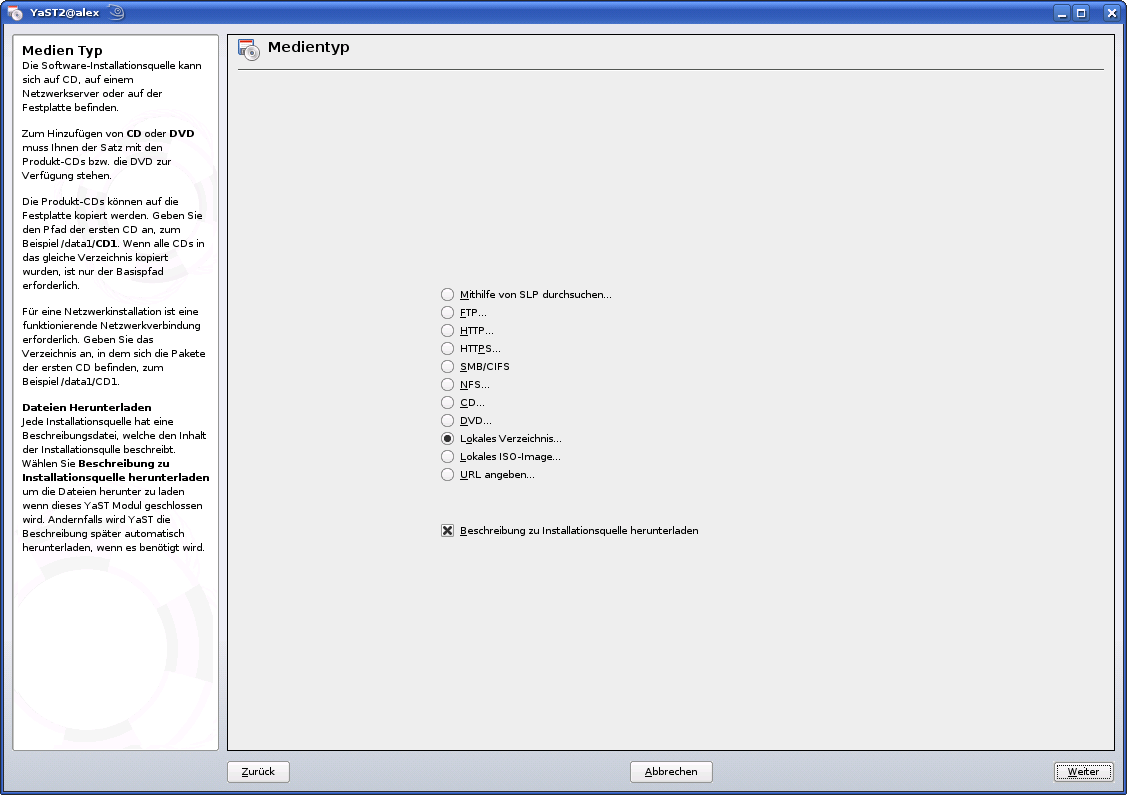Click the 'Medien Typ' help heading
Viewport: 1127px width, 795px height.
point(63,50)
